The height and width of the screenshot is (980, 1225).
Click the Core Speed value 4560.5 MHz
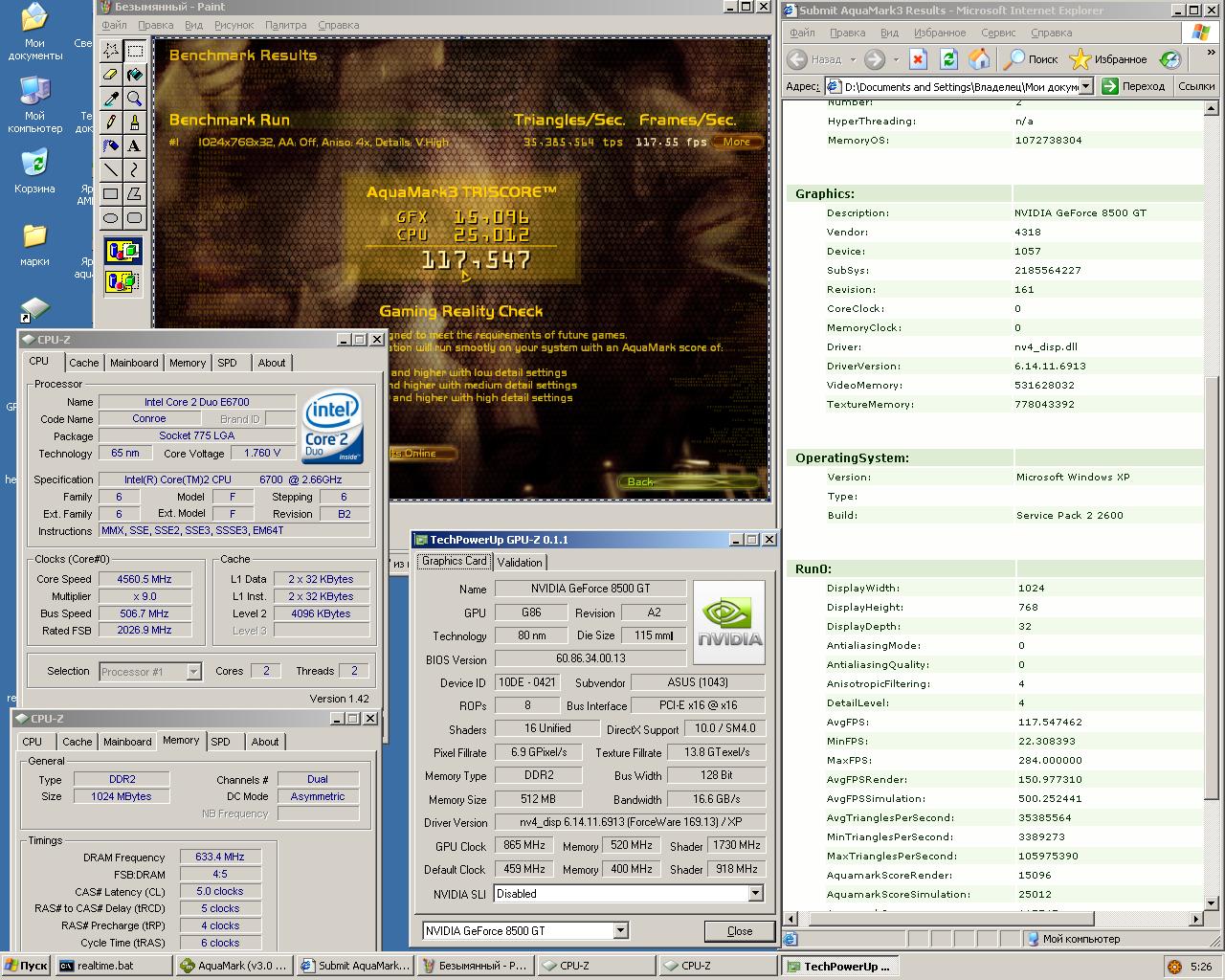(145, 579)
